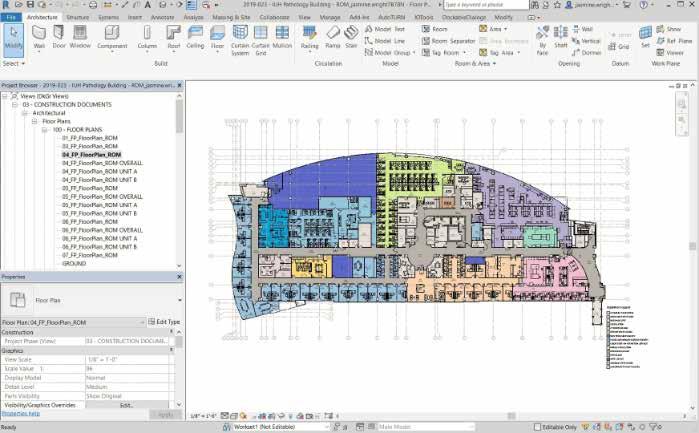The height and width of the screenshot is (433, 699).
Task: Select the Wall opening tool
Action: (x=582, y=29)
